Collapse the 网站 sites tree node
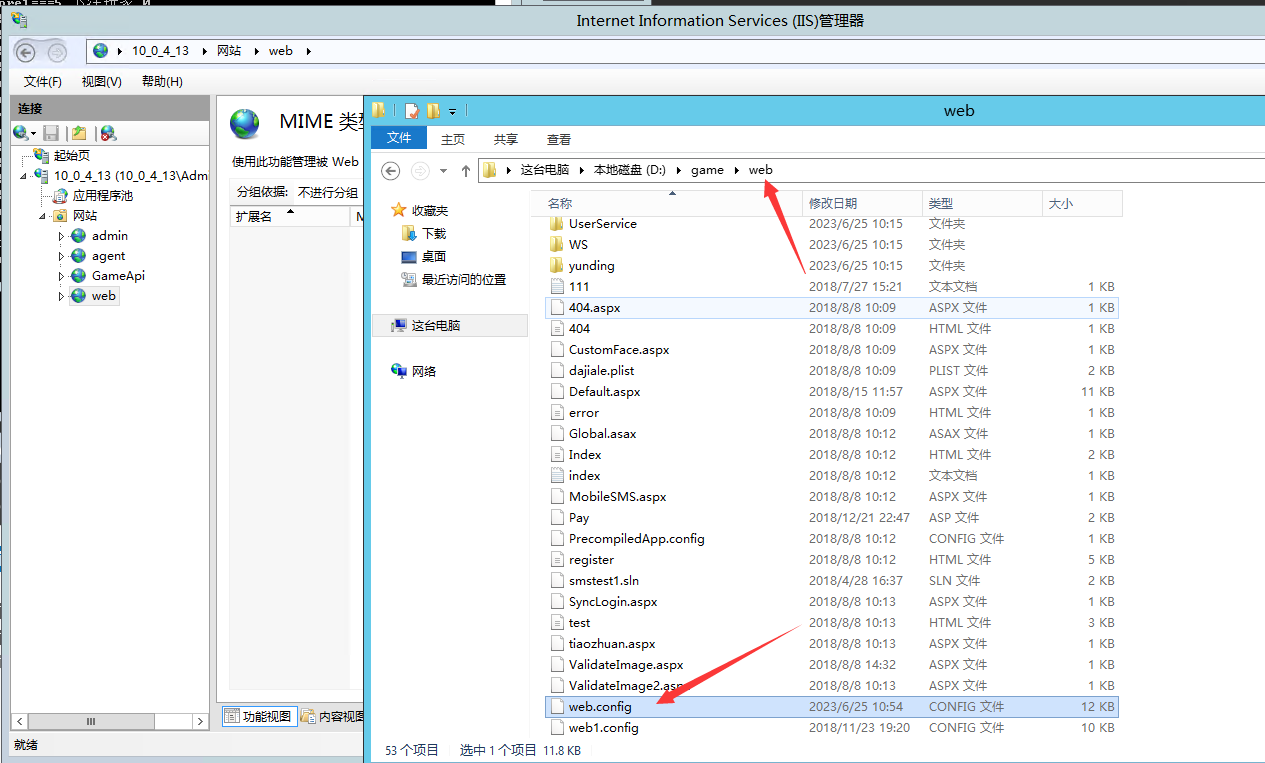 [43, 216]
